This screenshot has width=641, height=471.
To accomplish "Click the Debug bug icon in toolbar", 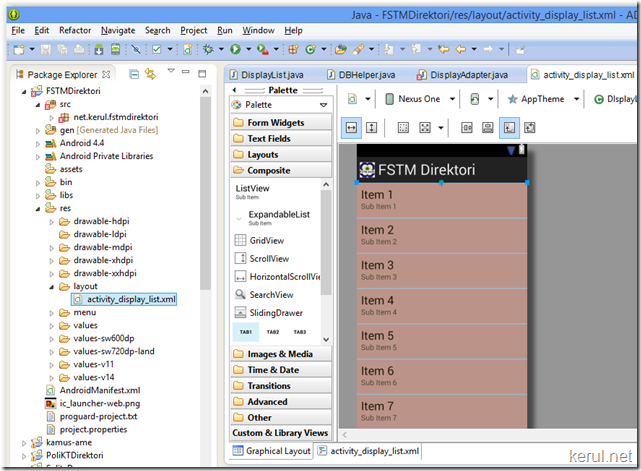I will pos(208,49).
